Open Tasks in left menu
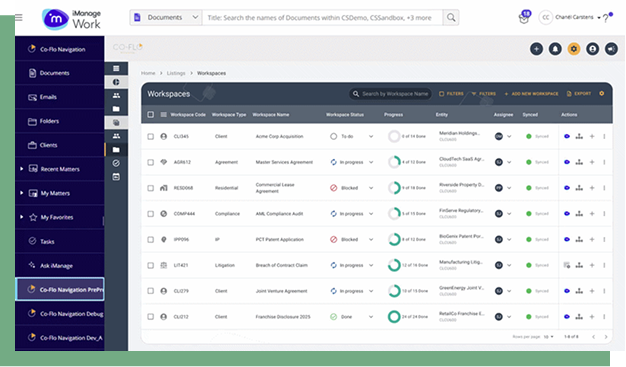The width and height of the screenshot is (626, 367). pyautogui.click(x=59, y=241)
